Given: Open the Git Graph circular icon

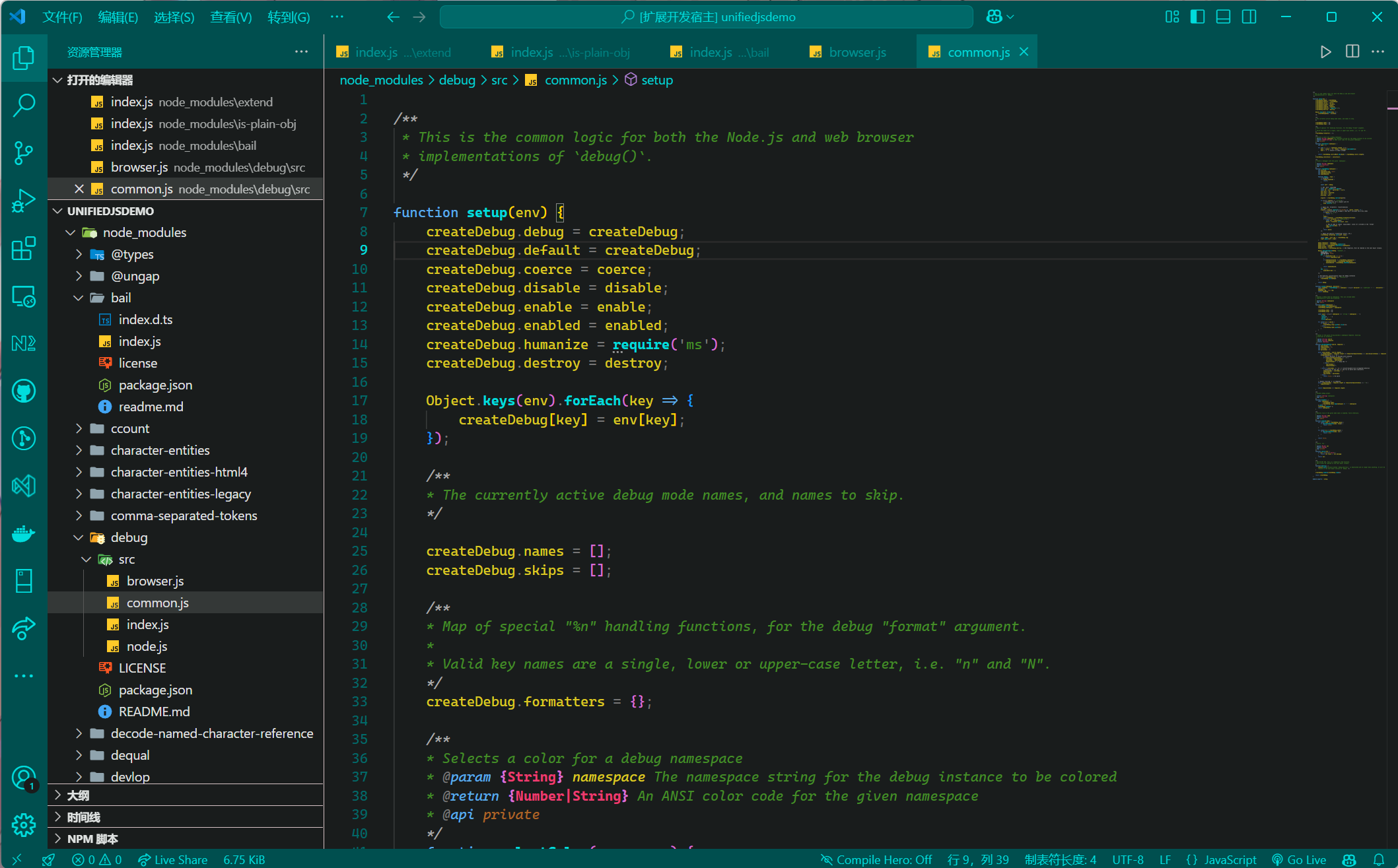Looking at the screenshot, I should [x=24, y=438].
